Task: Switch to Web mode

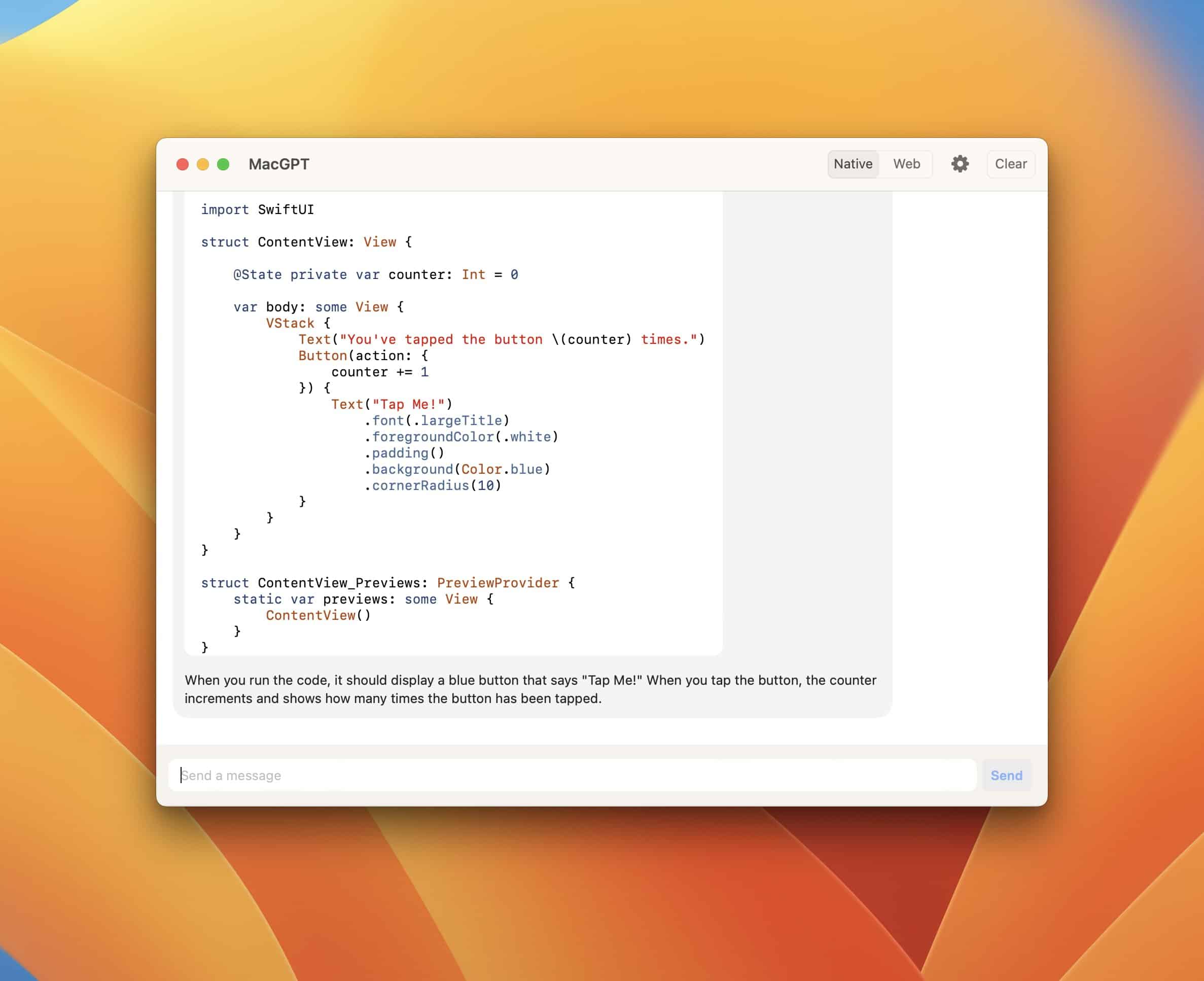Action: tap(906, 164)
